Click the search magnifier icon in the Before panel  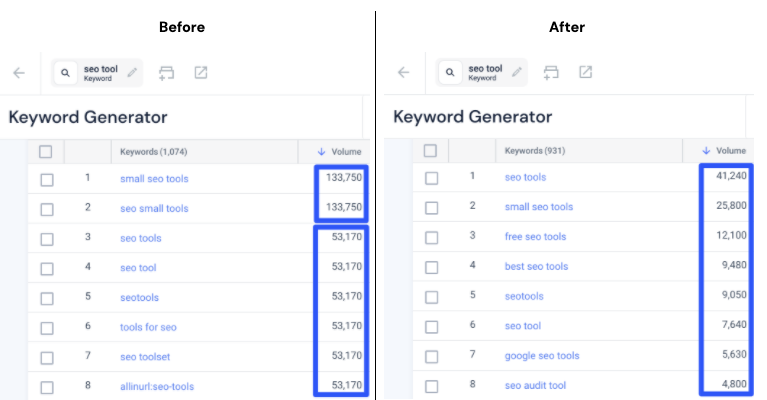(x=65, y=73)
